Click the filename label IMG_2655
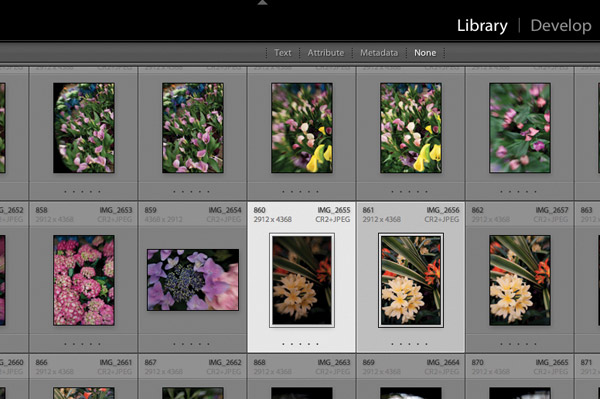Screen dimensions: 600x399 (x=334, y=210)
